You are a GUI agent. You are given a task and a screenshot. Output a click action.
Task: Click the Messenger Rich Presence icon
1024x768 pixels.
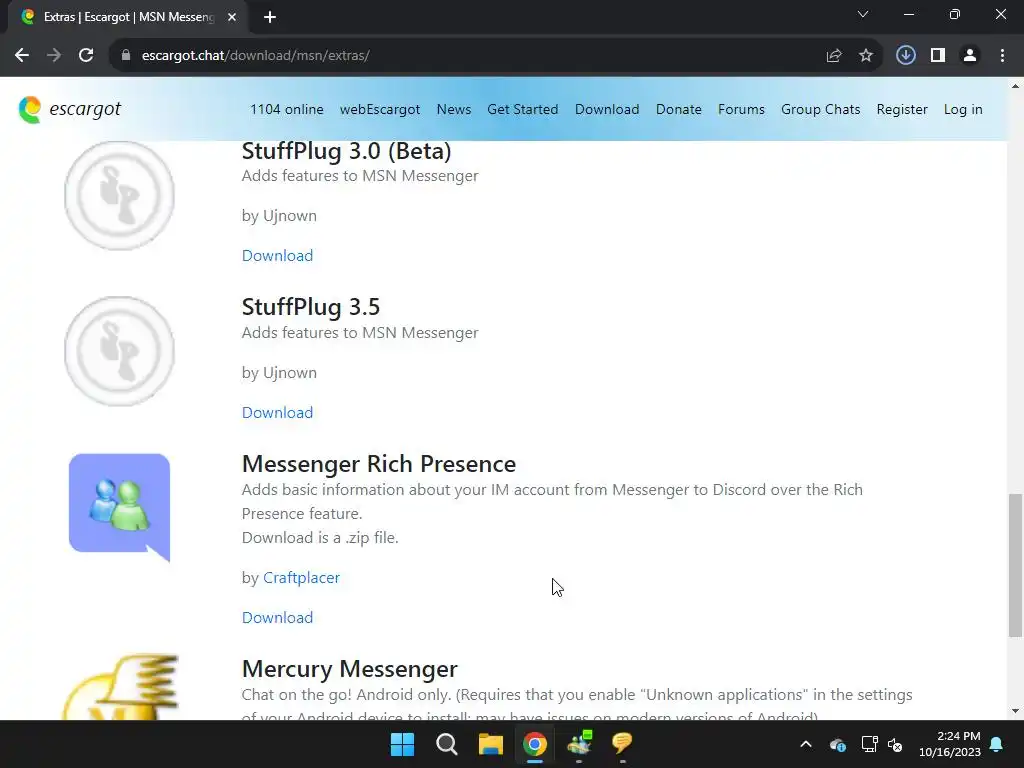click(x=120, y=507)
